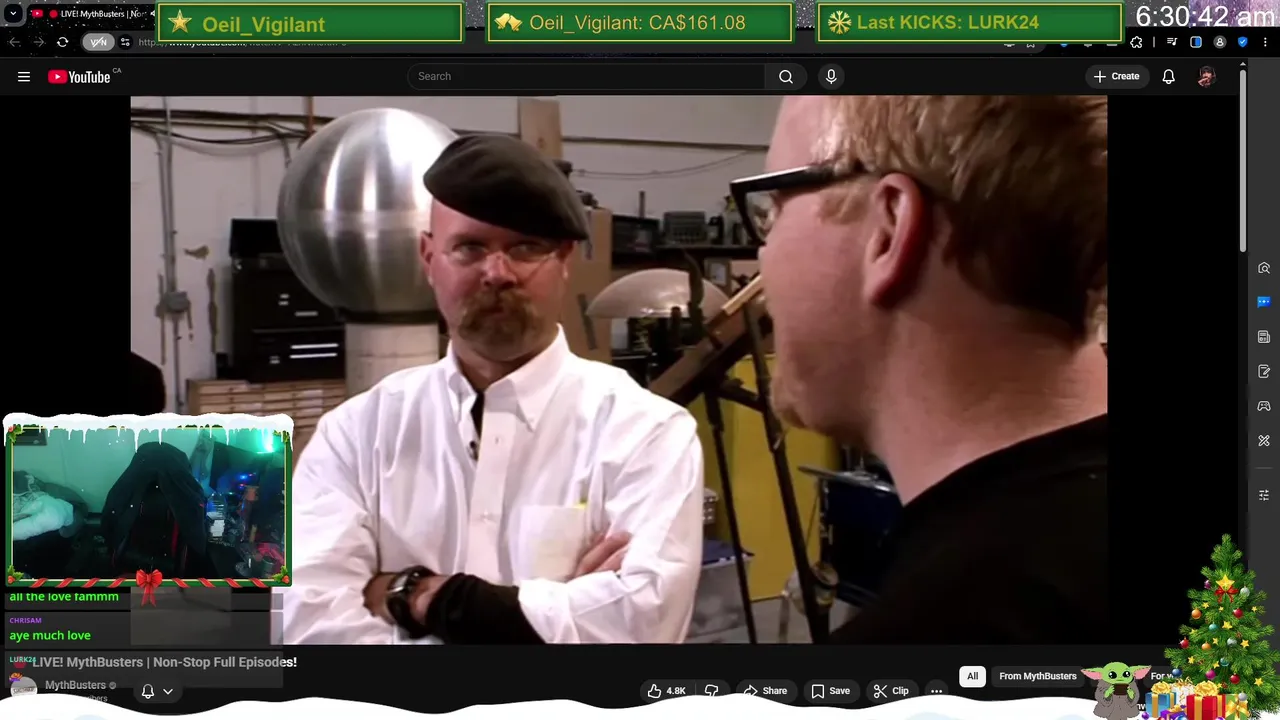1280x720 pixels.
Task: Open the shield icon in browser toolbar
Action: [x=1243, y=42]
